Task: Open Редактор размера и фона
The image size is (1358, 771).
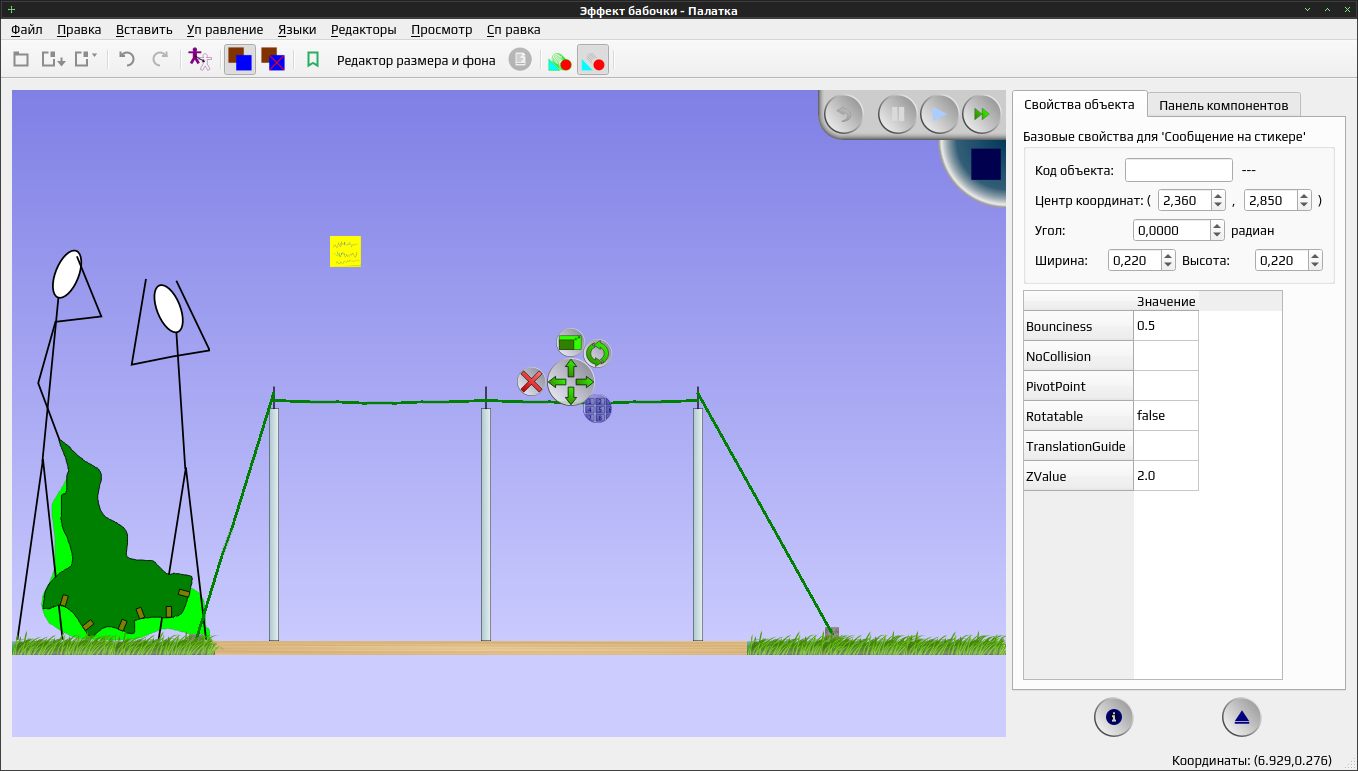Action: point(416,60)
